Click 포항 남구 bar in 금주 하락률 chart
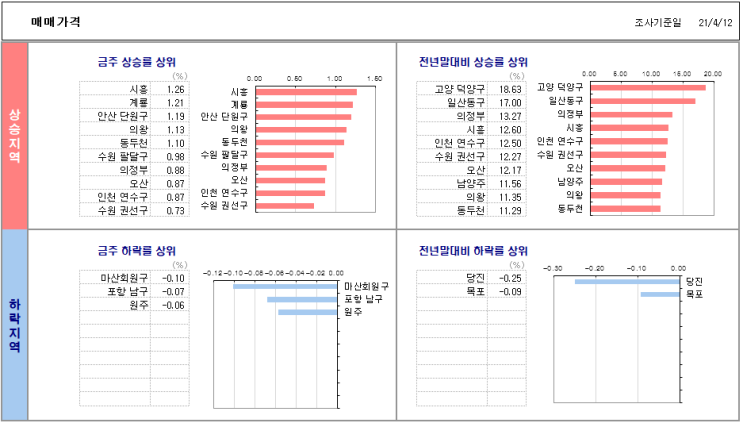743x423 pixels. [x=302, y=299]
